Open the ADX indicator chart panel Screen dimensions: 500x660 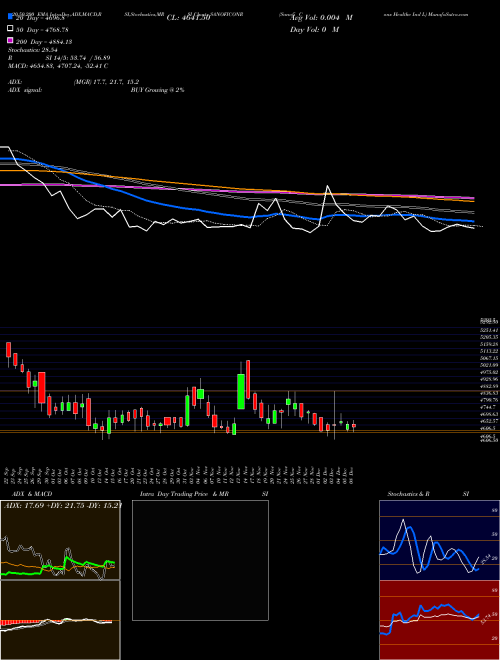pos(60,540)
